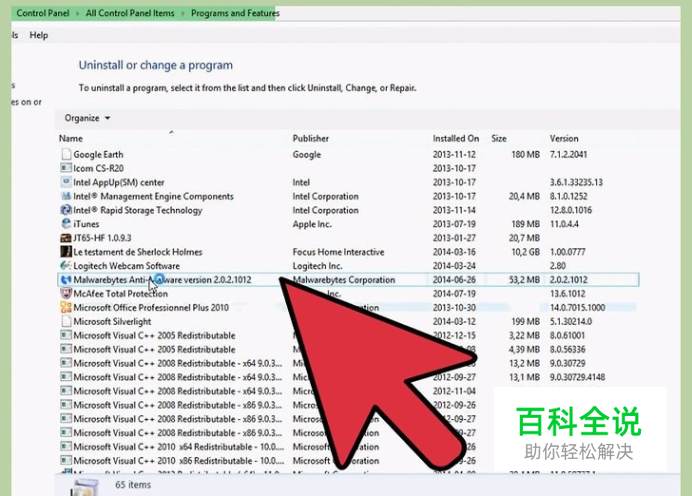The width and height of the screenshot is (692, 496).
Task: Sort by the Name column header
Action: [x=71, y=139]
